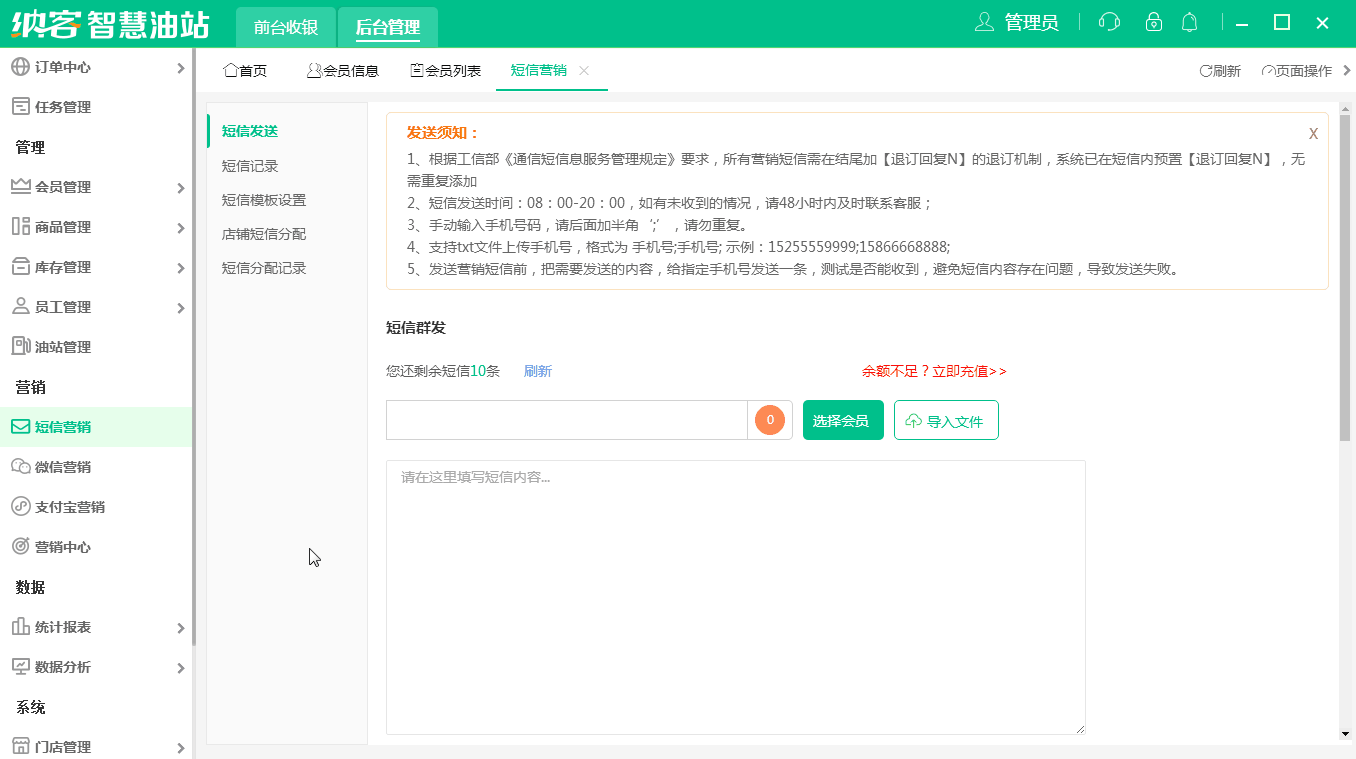Click the headset customer service icon
Screen dimensions: 1356x759
click(x=1109, y=22)
